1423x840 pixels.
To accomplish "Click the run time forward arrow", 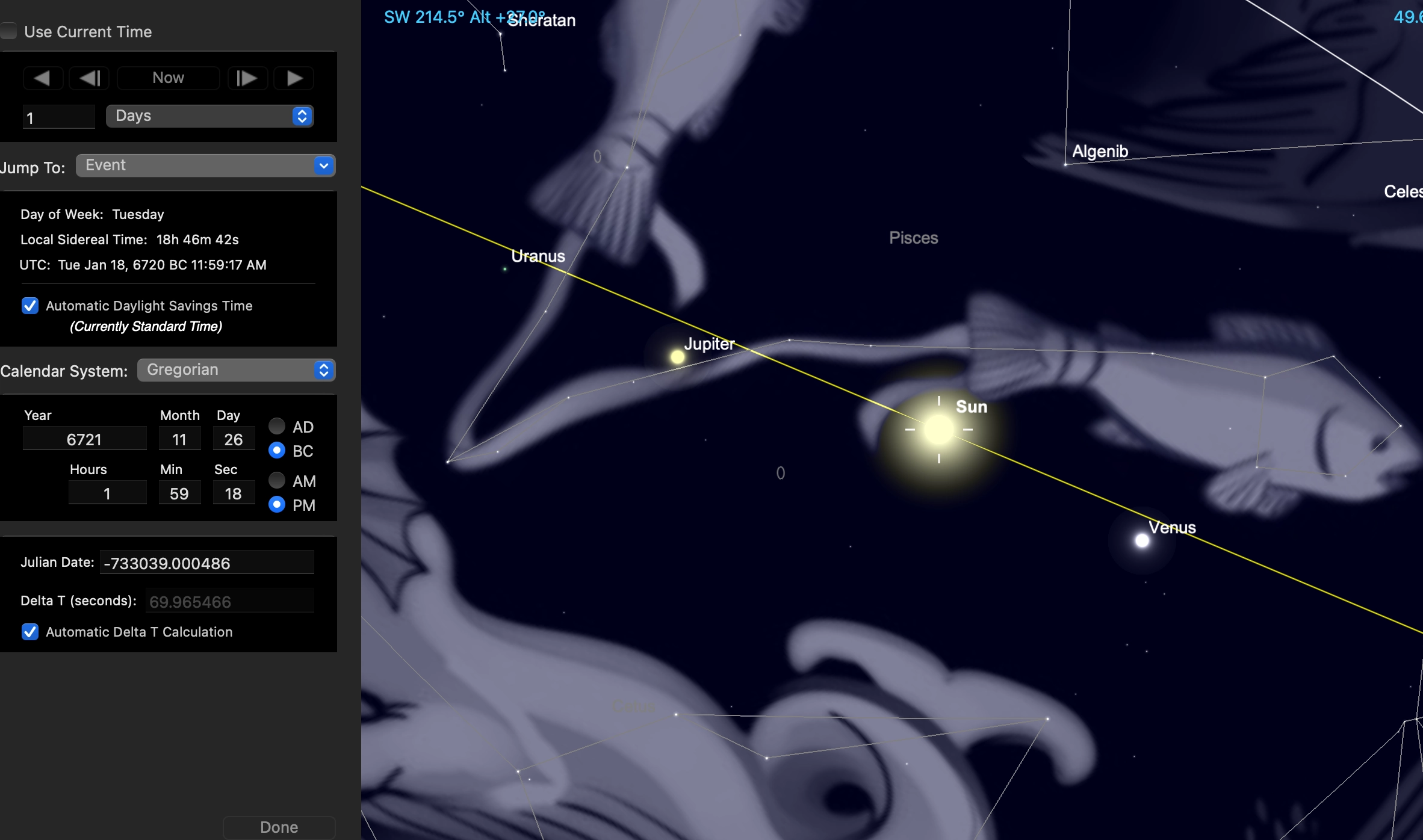I will 294,78.
